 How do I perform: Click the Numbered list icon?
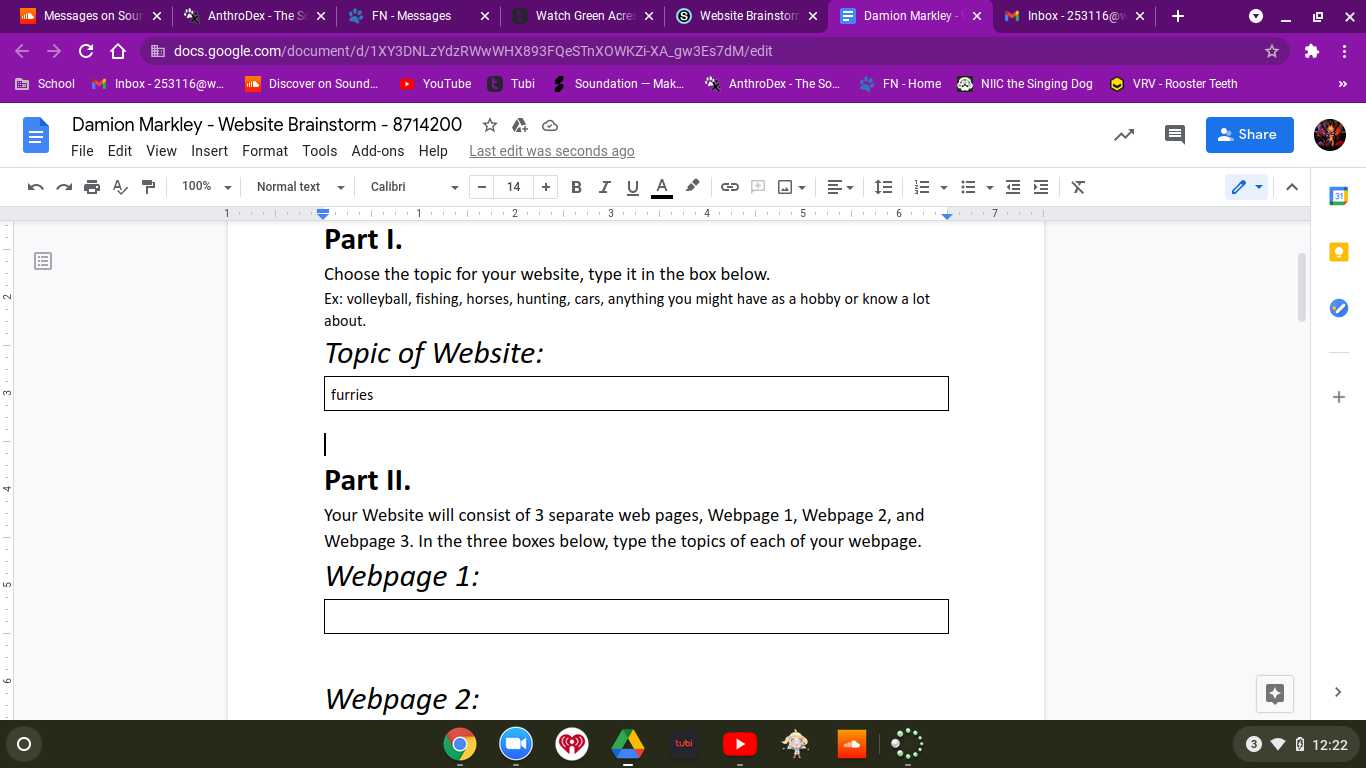click(x=922, y=187)
